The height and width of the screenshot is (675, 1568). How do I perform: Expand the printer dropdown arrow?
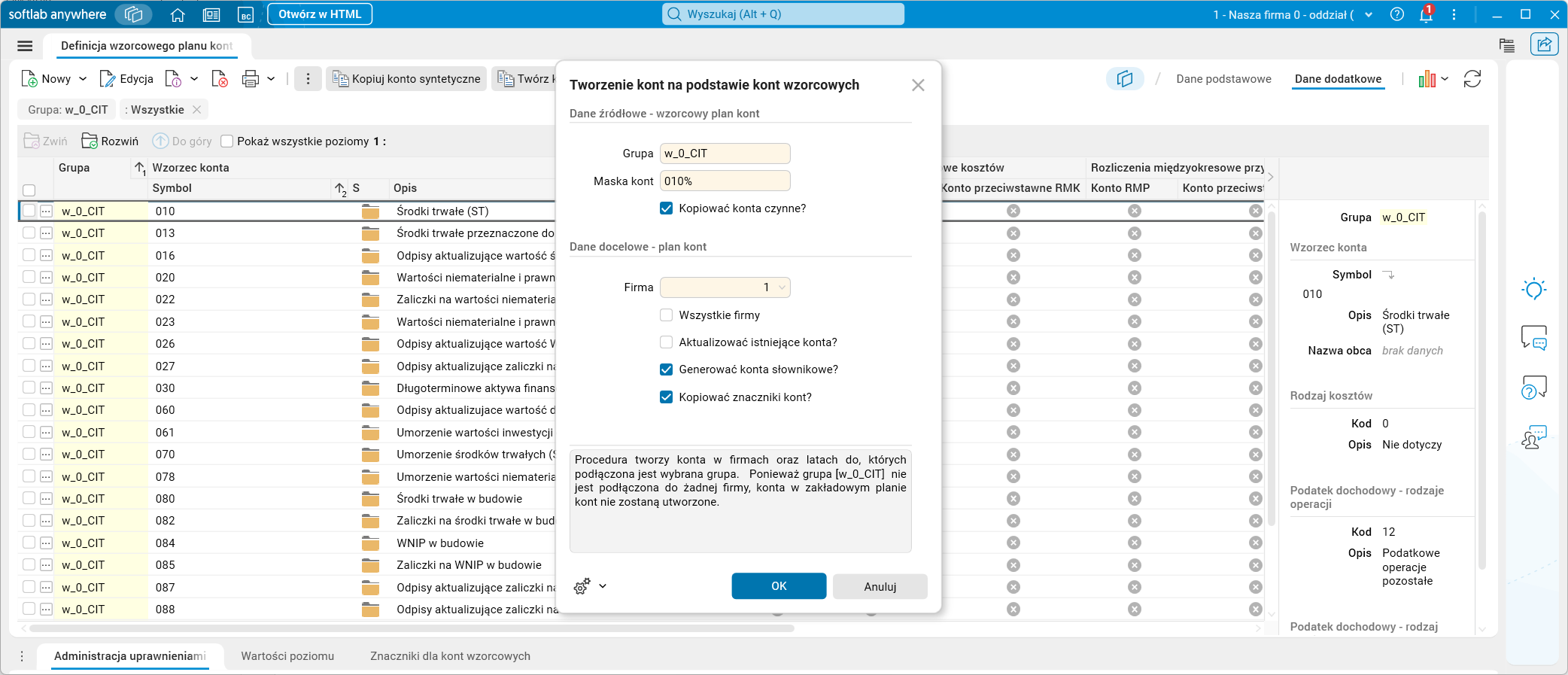click(271, 79)
